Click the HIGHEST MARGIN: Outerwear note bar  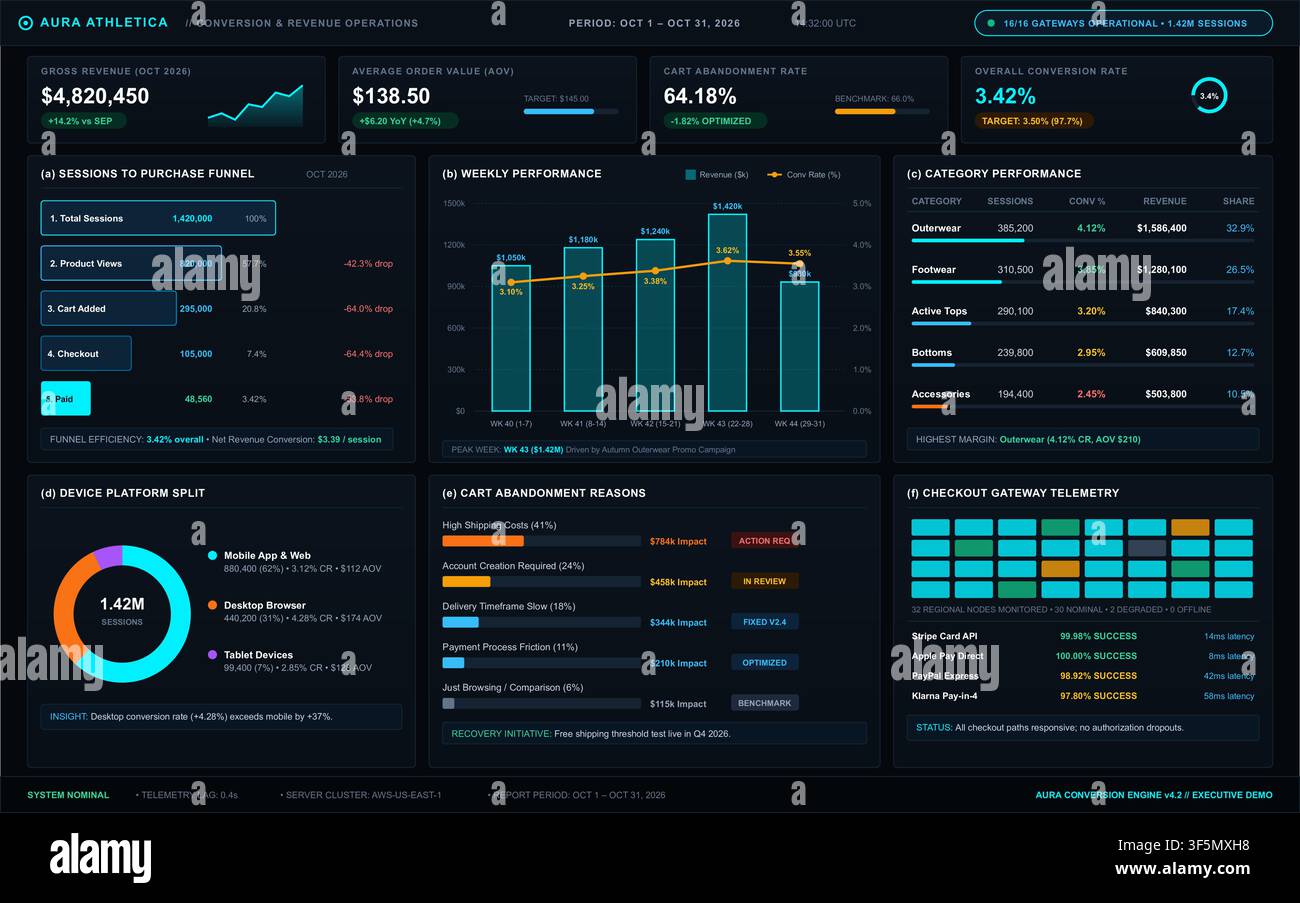1083,439
